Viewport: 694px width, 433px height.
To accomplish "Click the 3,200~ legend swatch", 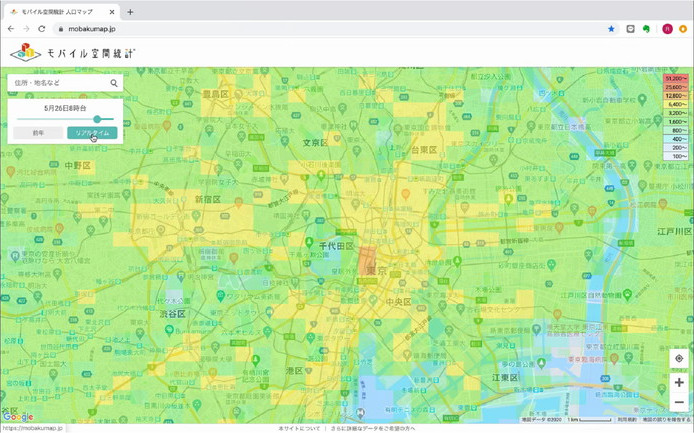I will tap(675, 113).
